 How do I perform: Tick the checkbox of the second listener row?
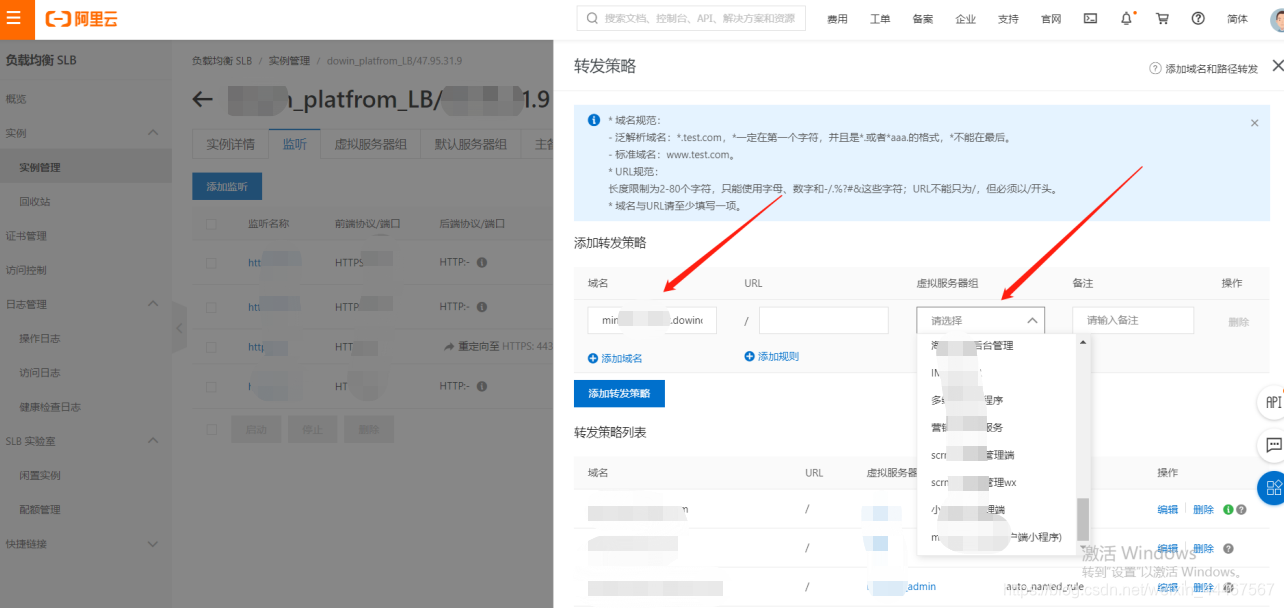coord(211,306)
